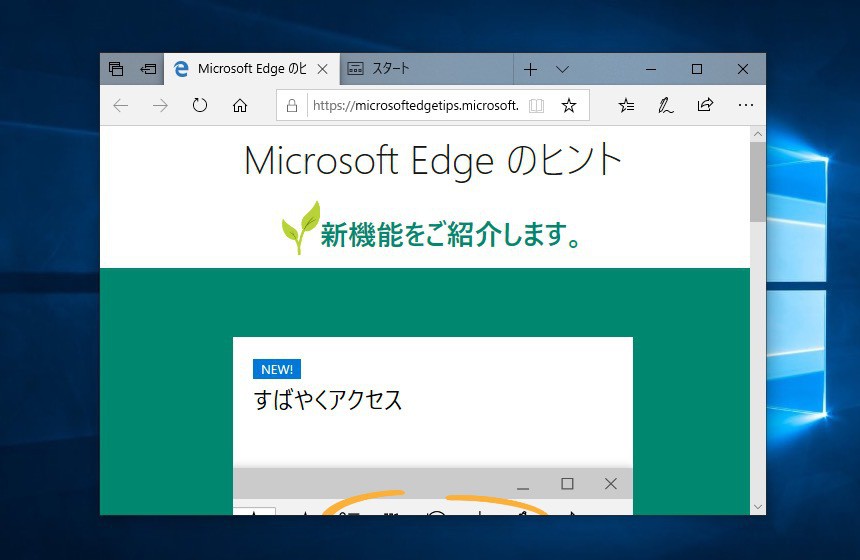Show tab previews with chevron button
Screen dimensions: 860x560
562,69
